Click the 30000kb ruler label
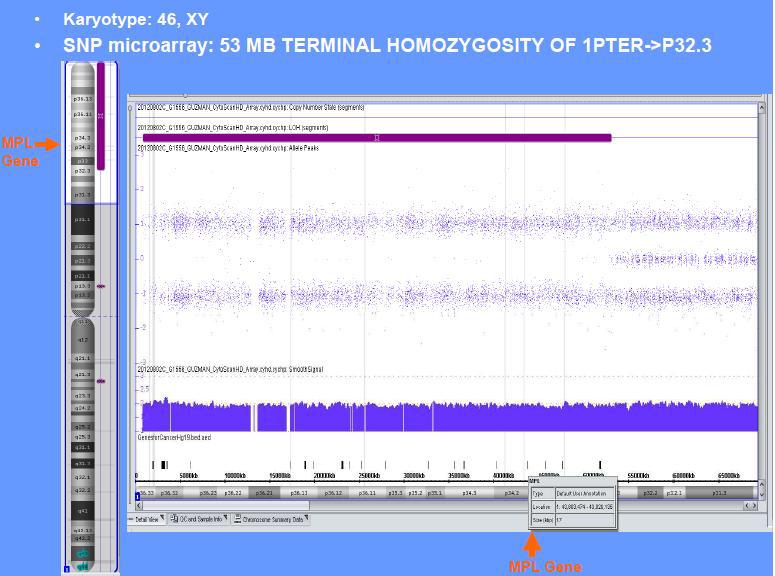Image resolution: width=775 pixels, height=576 pixels. 414,476
